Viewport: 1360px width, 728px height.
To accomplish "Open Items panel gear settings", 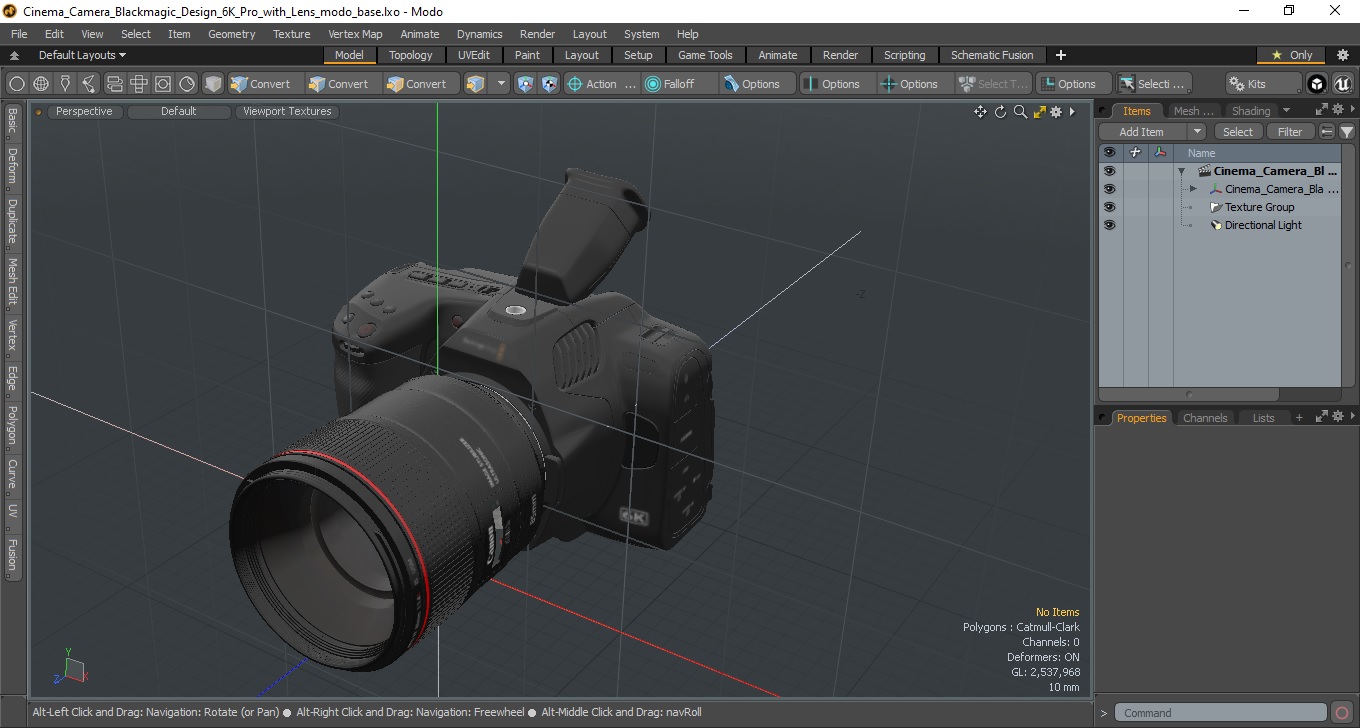I will pyautogui.click(x=1339, y=110).
